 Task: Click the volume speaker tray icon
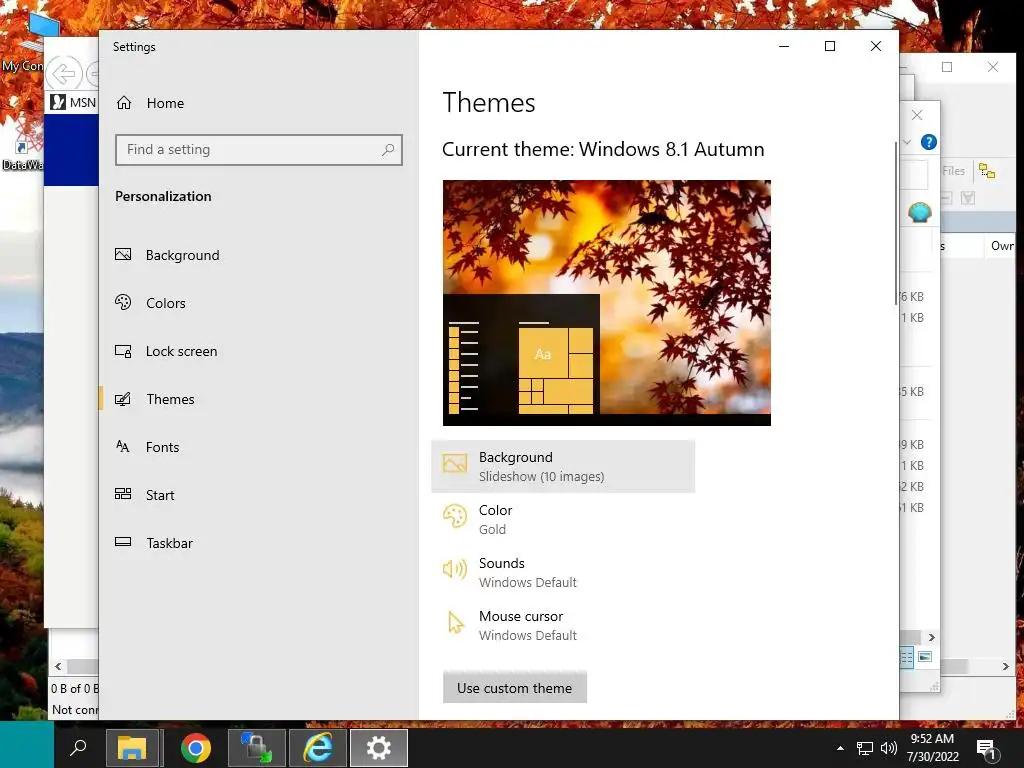tap(889, 748)
